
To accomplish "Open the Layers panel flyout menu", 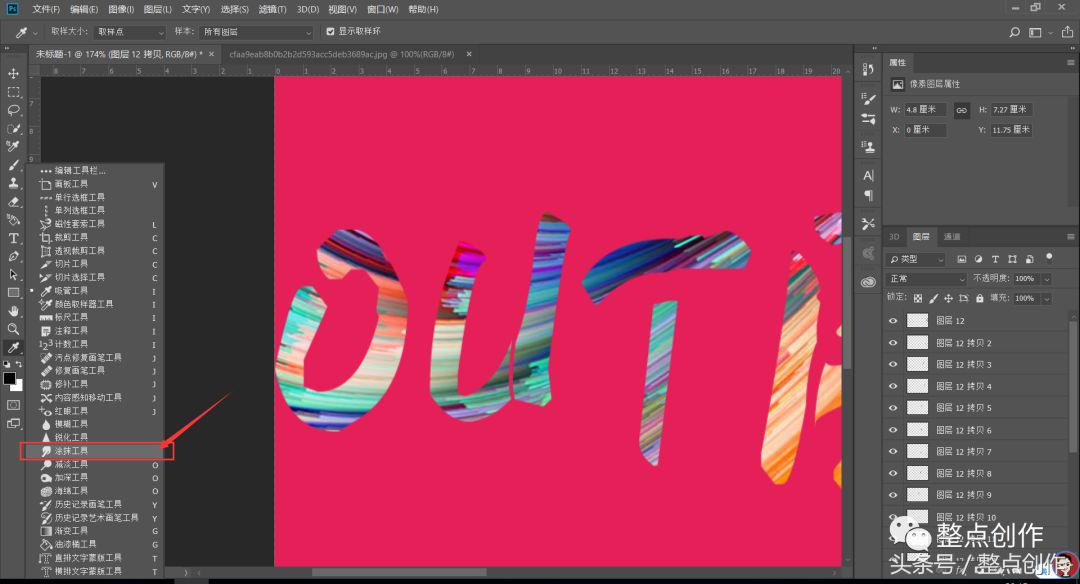I will [x=1070, y=237].
